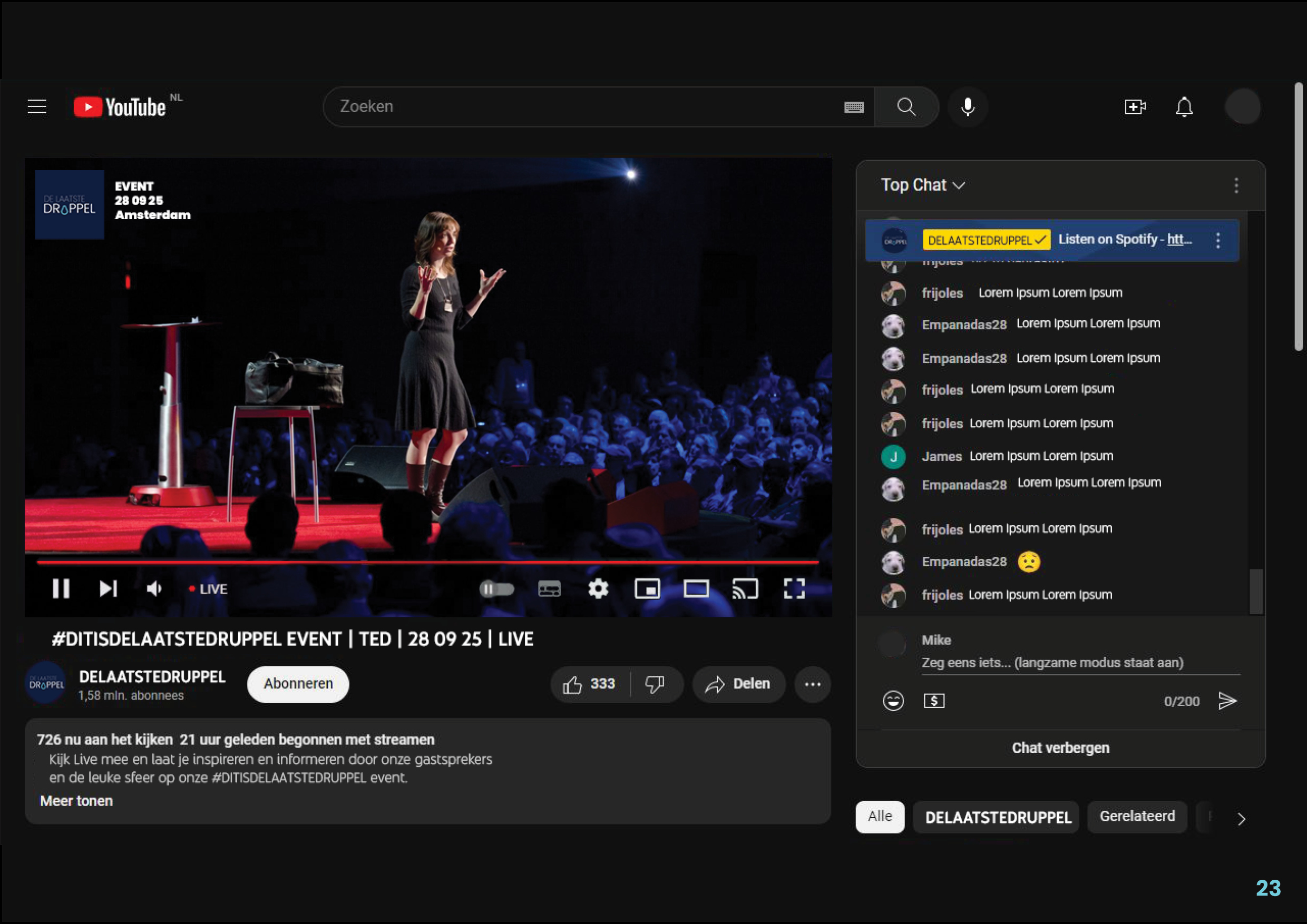Click '1,58 mln. abonnees' subscriber count
The image size is (1307, 924).
click(131, 695)
